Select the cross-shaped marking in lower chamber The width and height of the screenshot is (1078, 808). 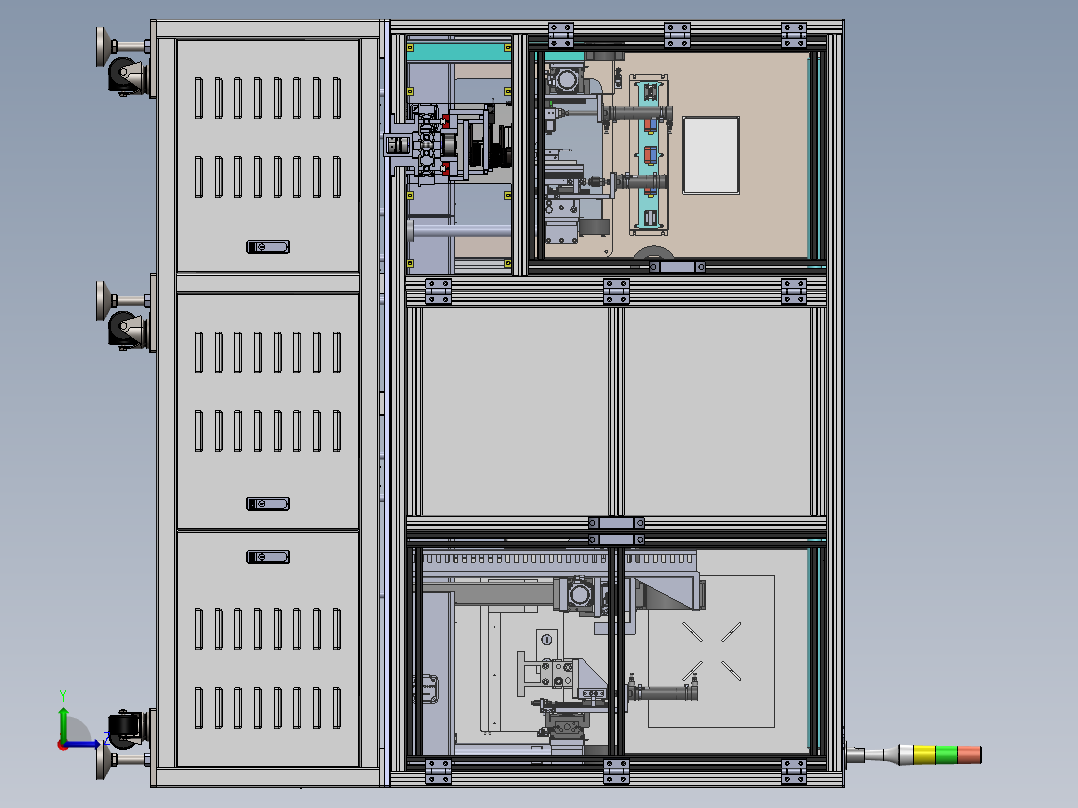pos(712,651)
